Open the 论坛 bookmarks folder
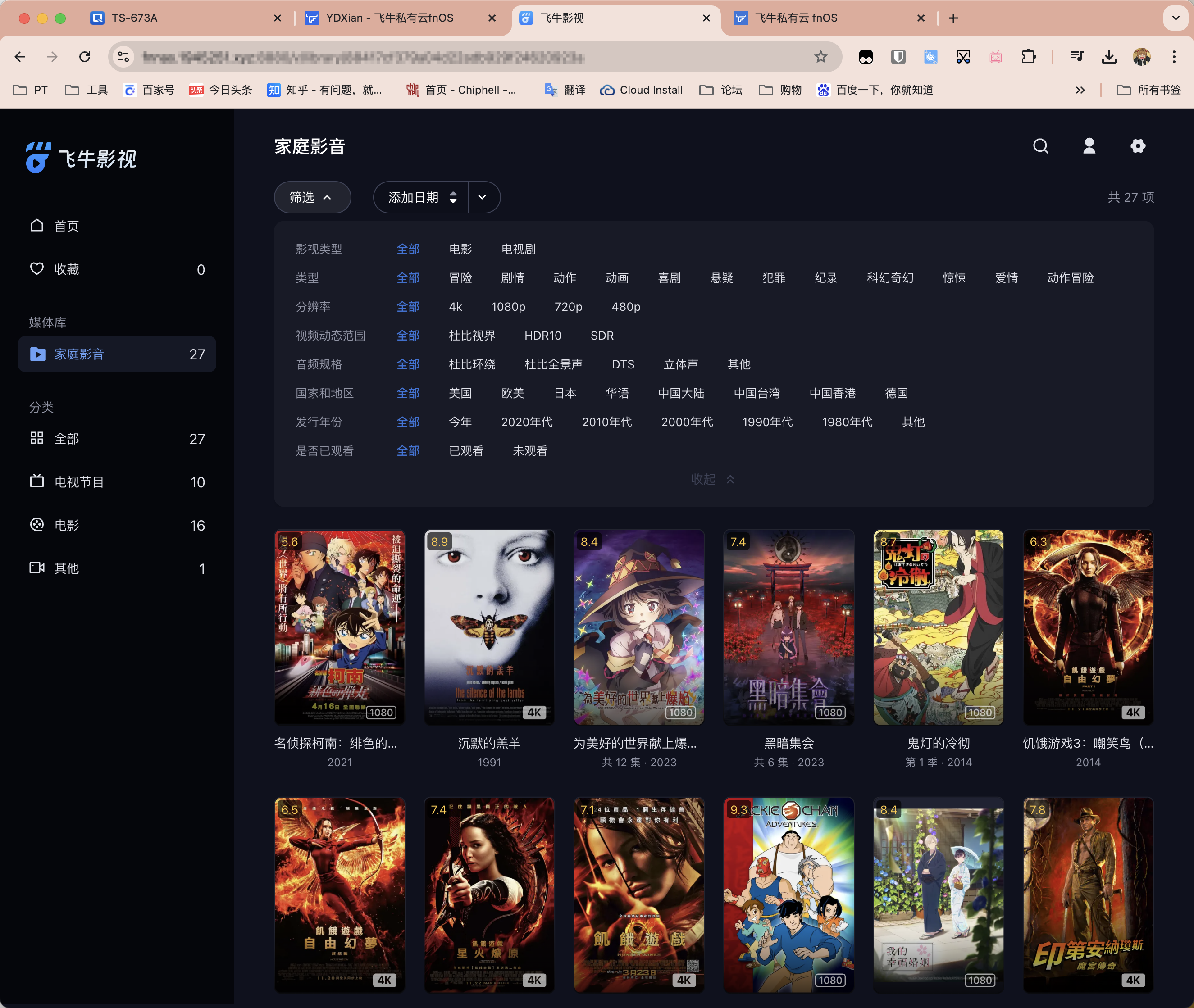 721,90
